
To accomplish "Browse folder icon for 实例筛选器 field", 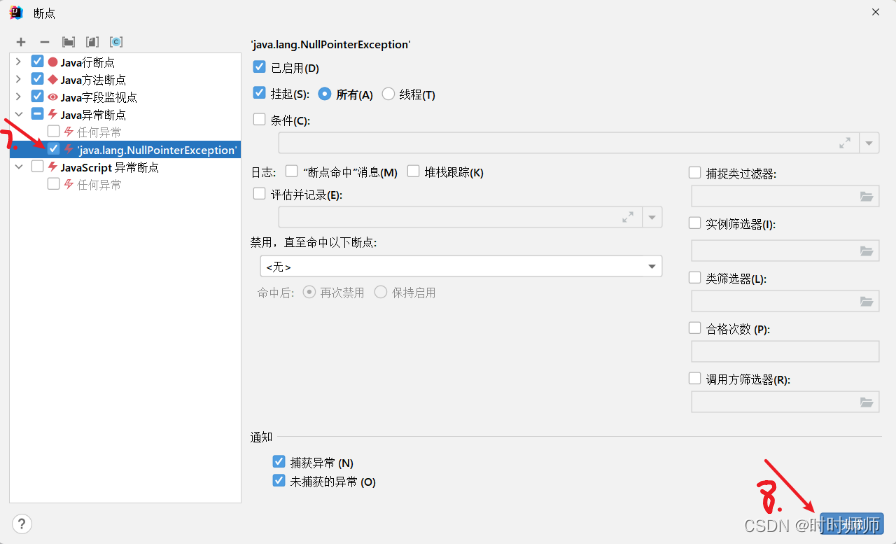I will pos(866,251).
